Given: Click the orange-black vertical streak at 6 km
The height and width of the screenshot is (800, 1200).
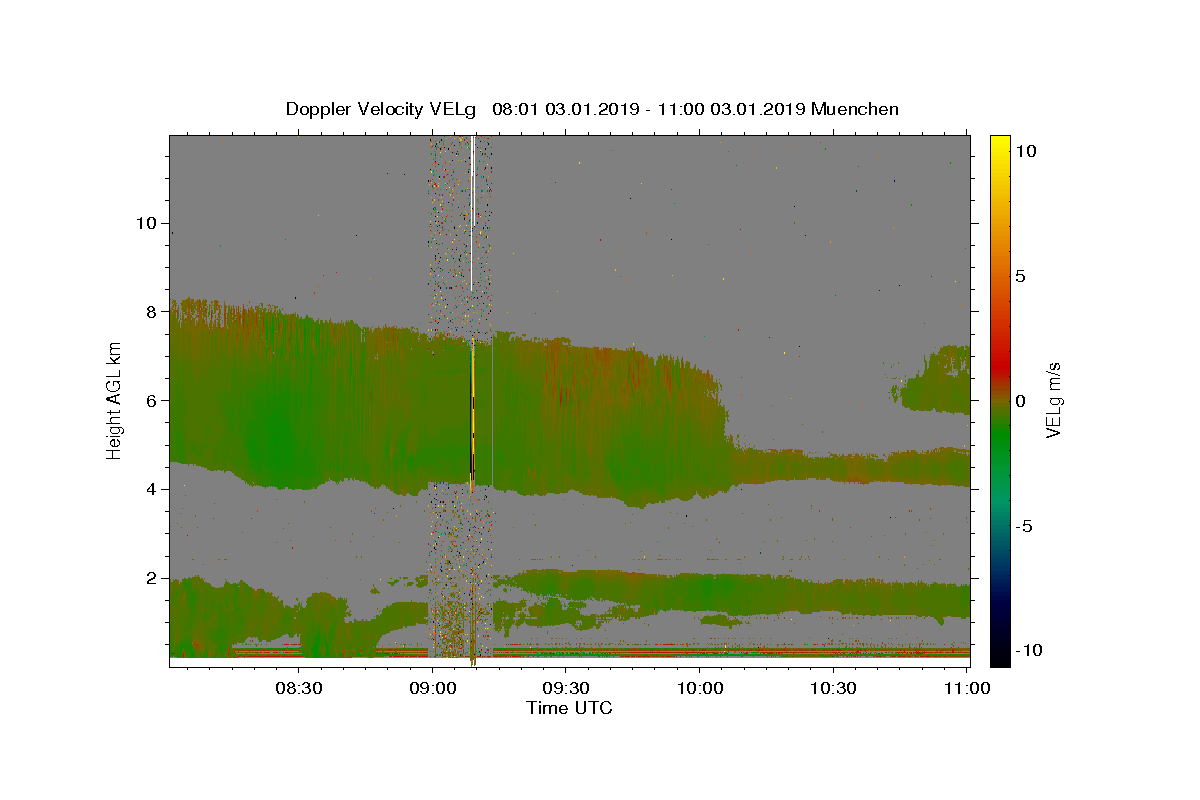Looking at the screenshot, I should pyautogui.click(x=472, y=415).
